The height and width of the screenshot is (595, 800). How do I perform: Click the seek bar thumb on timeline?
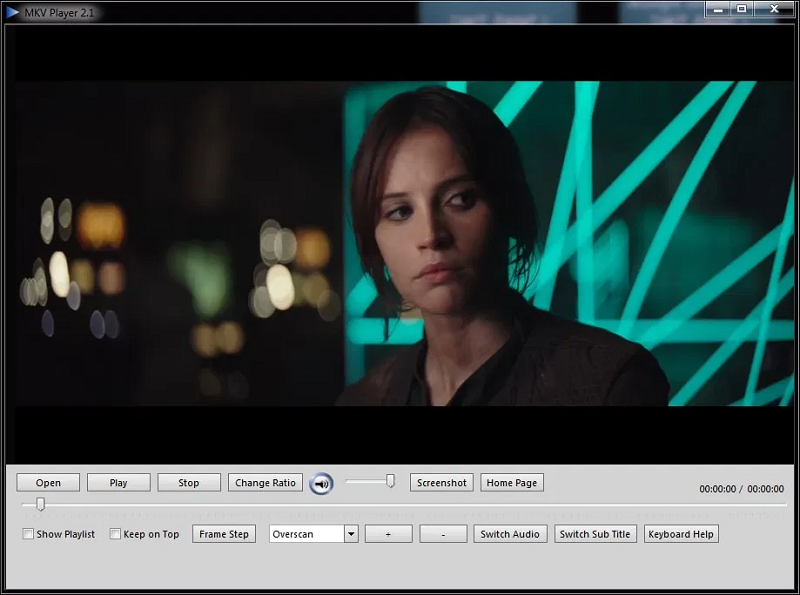40,505
